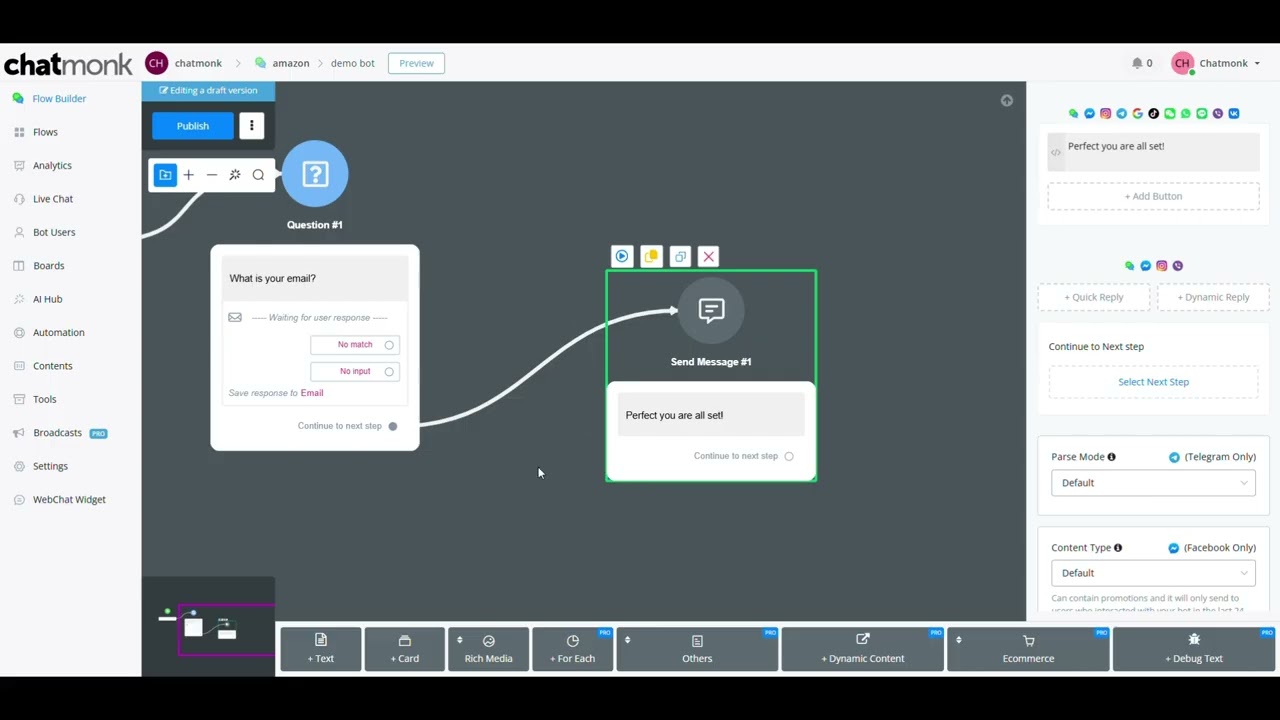Click + Add Button
The image size is (1280, 720).
pos(1153,196)
